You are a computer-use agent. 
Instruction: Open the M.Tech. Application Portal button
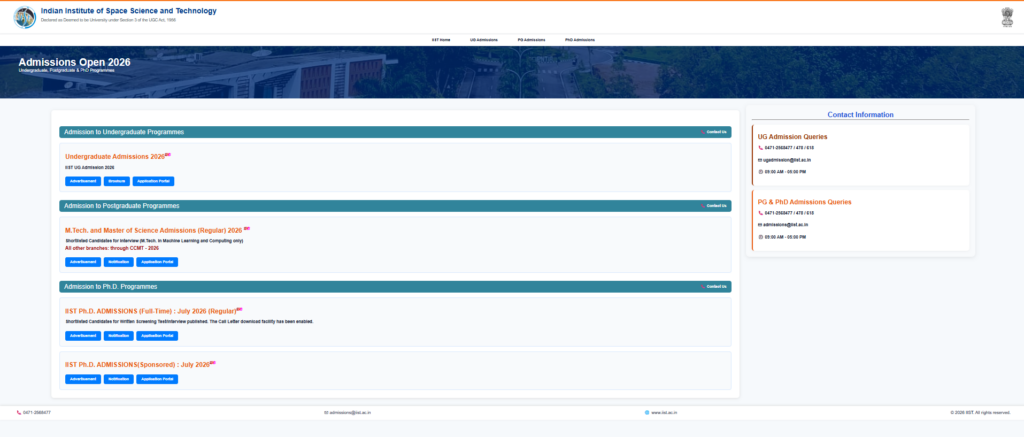157,262
